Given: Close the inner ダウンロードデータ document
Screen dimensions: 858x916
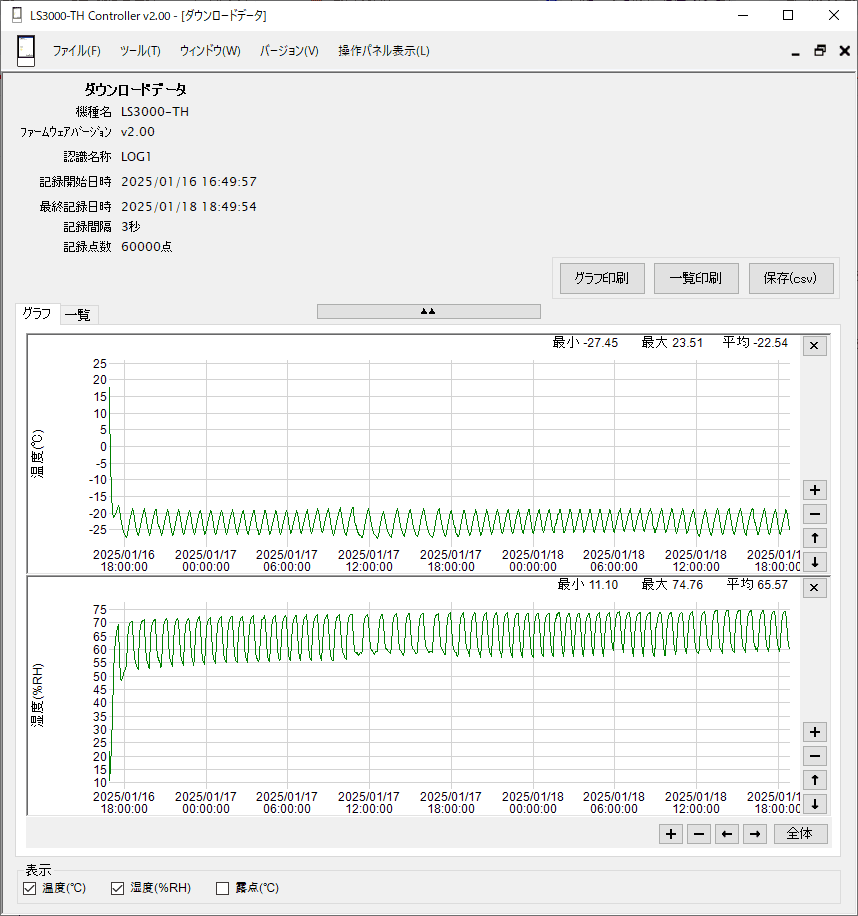Looking at the screenshot, I should [845, 51].
